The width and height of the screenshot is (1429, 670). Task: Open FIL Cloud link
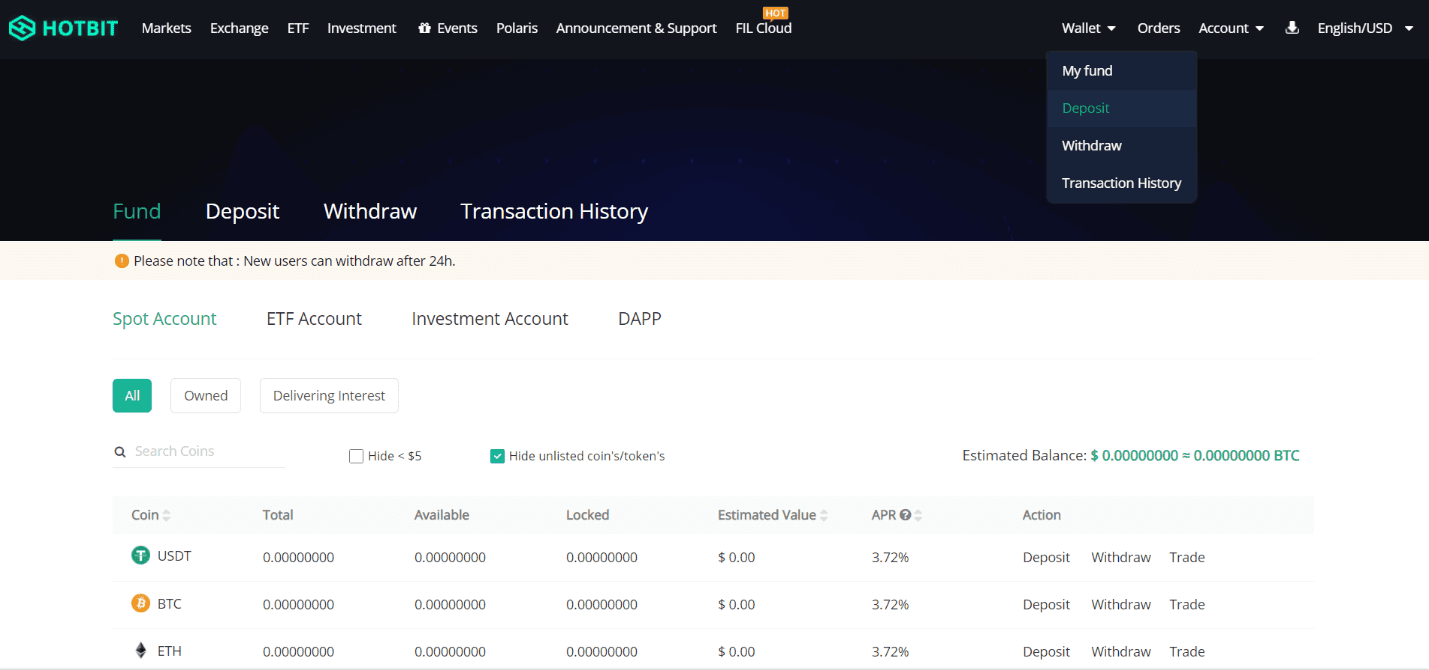coord(763,28)
